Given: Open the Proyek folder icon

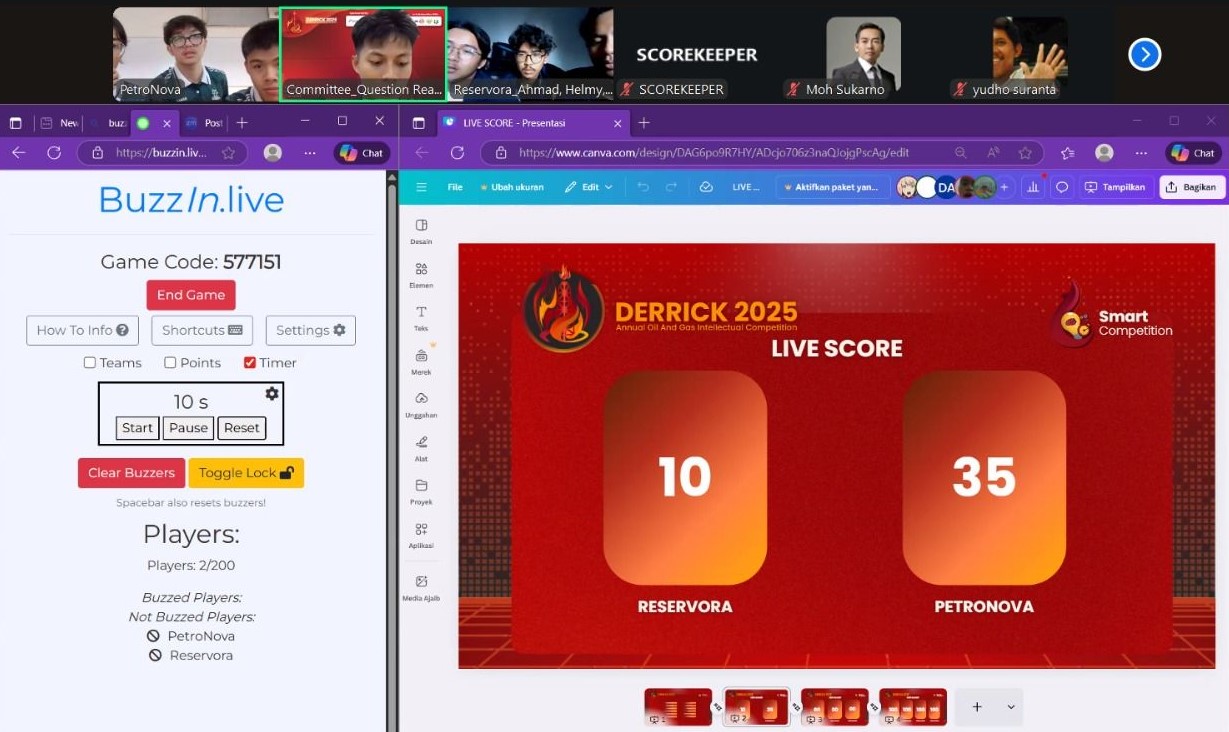Looking at the screenshot, I should (x=421, y=490).
